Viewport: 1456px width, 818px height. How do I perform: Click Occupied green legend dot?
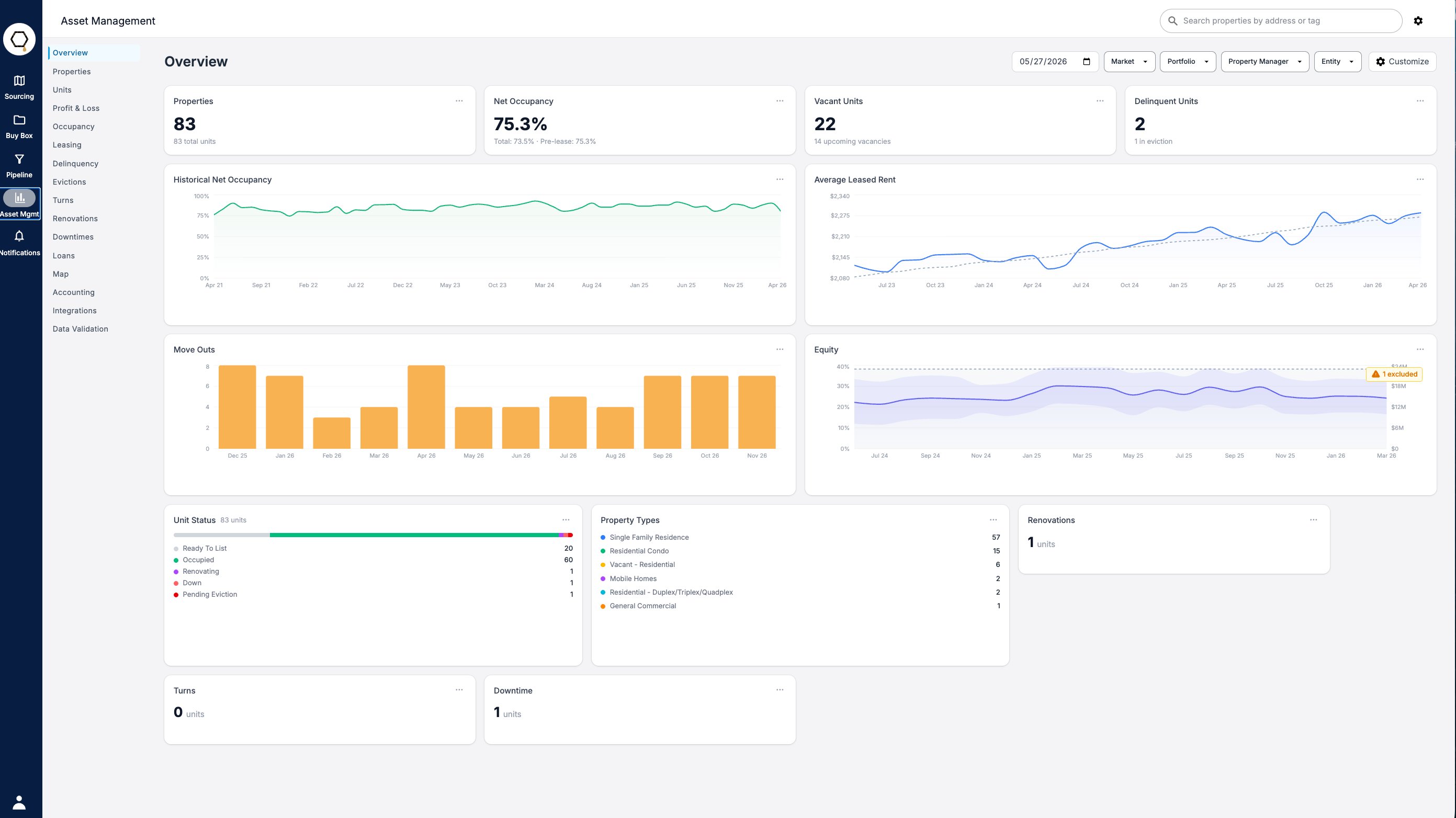point(176,560)
